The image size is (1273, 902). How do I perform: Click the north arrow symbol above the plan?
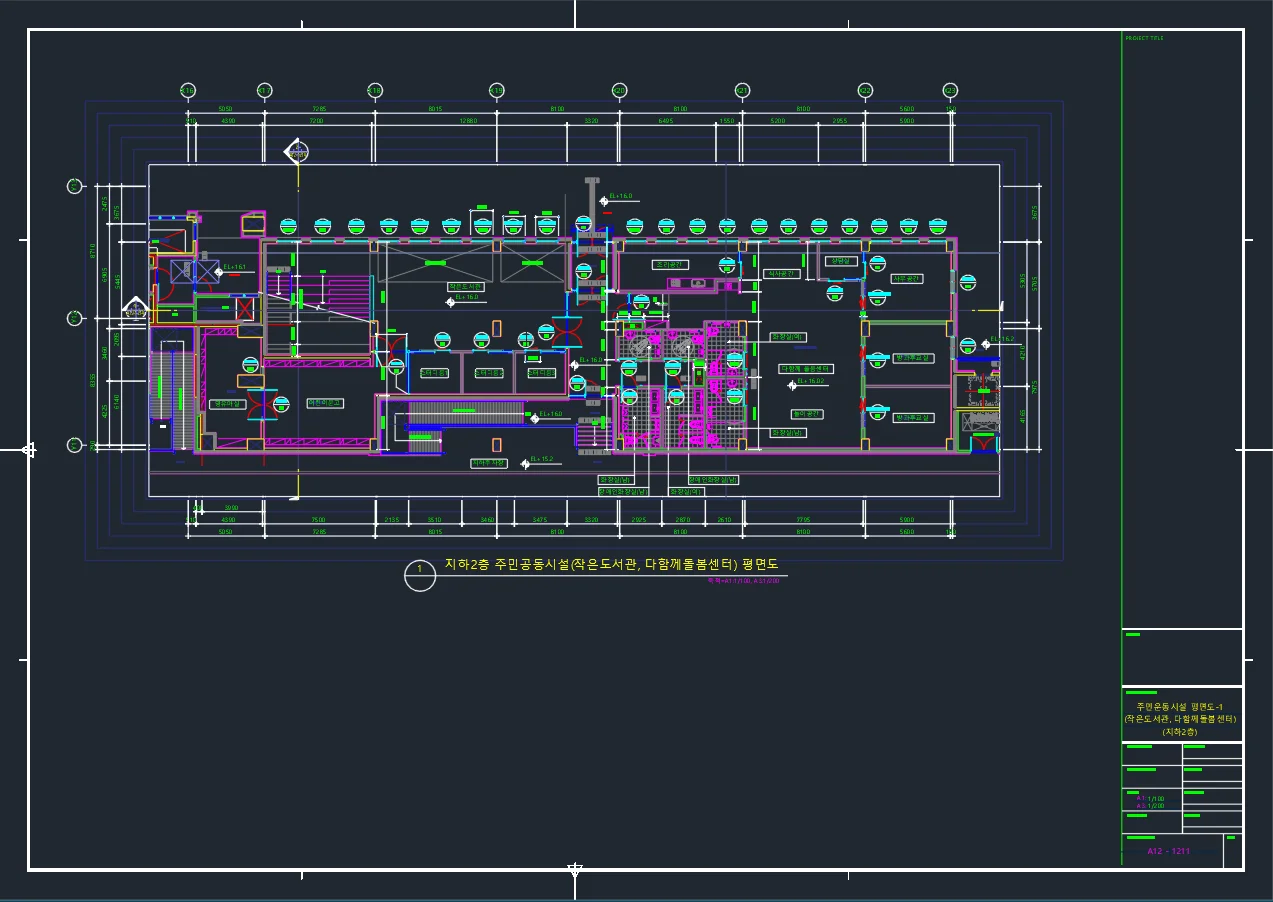(297, 152)
